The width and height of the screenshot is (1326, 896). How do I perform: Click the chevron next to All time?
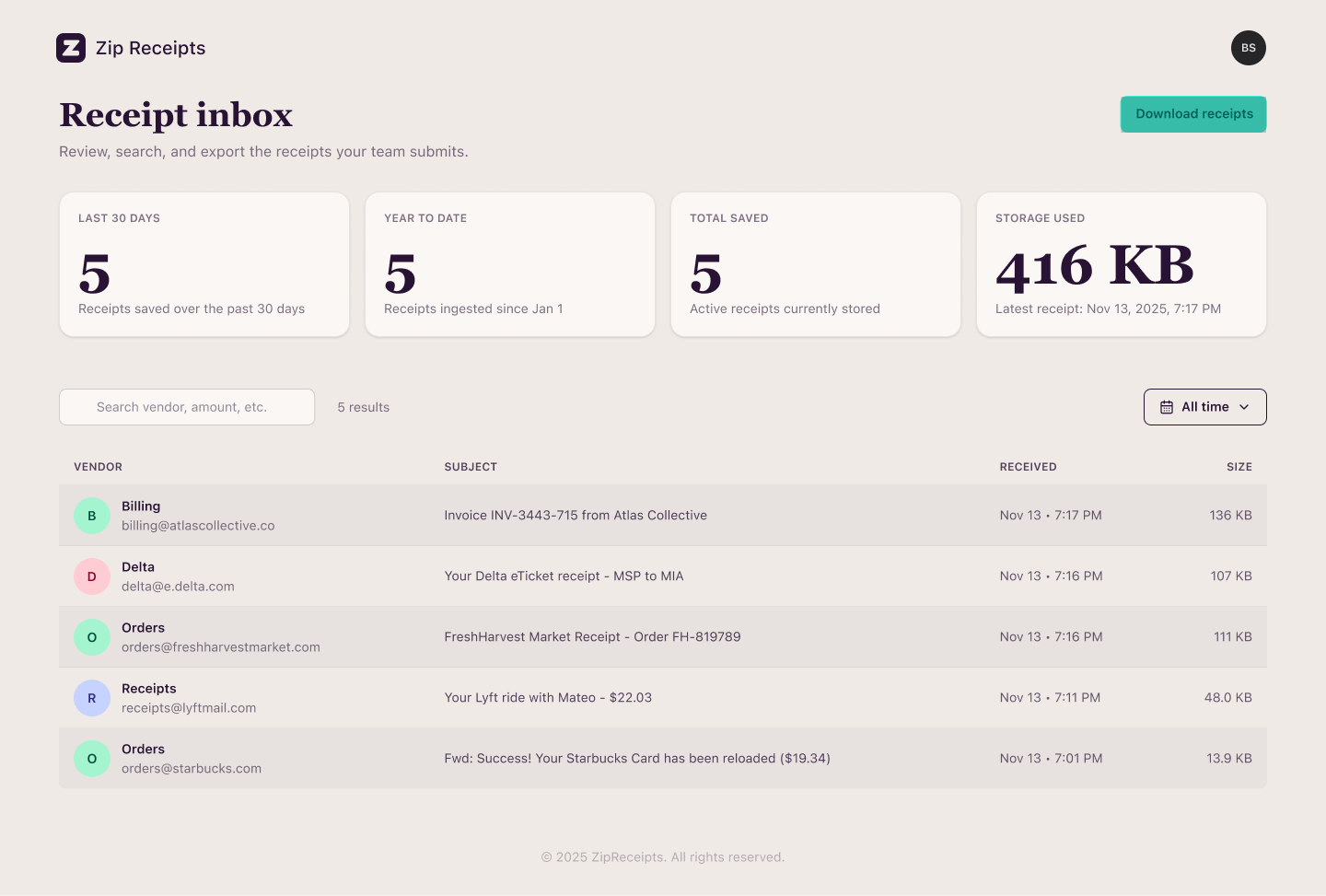pyautogui.click(x=1243, y=406)
